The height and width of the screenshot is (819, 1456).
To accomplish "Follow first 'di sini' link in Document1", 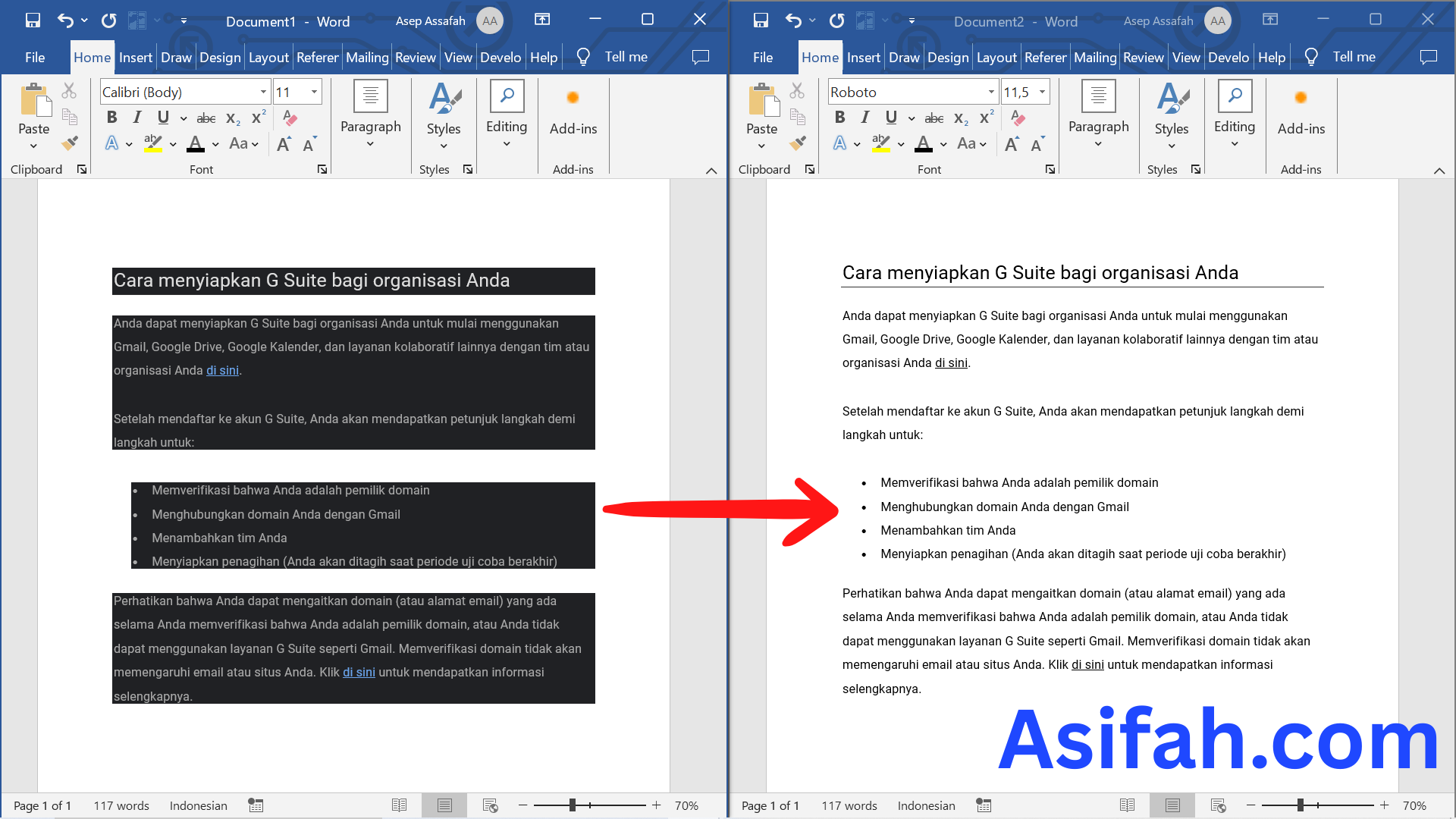I will [222, 370].
